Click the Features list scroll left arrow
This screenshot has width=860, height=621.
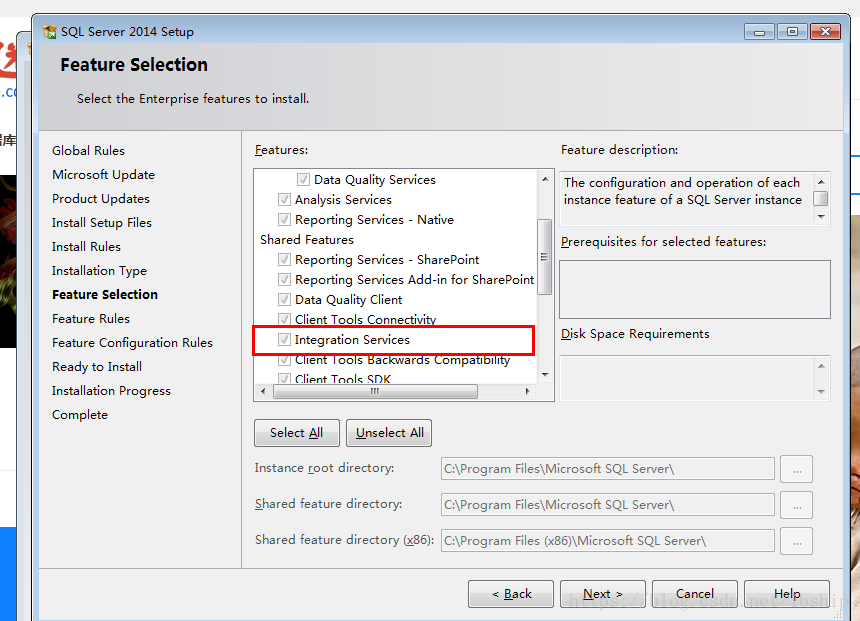pyautogui.click(x=263, y=391)
